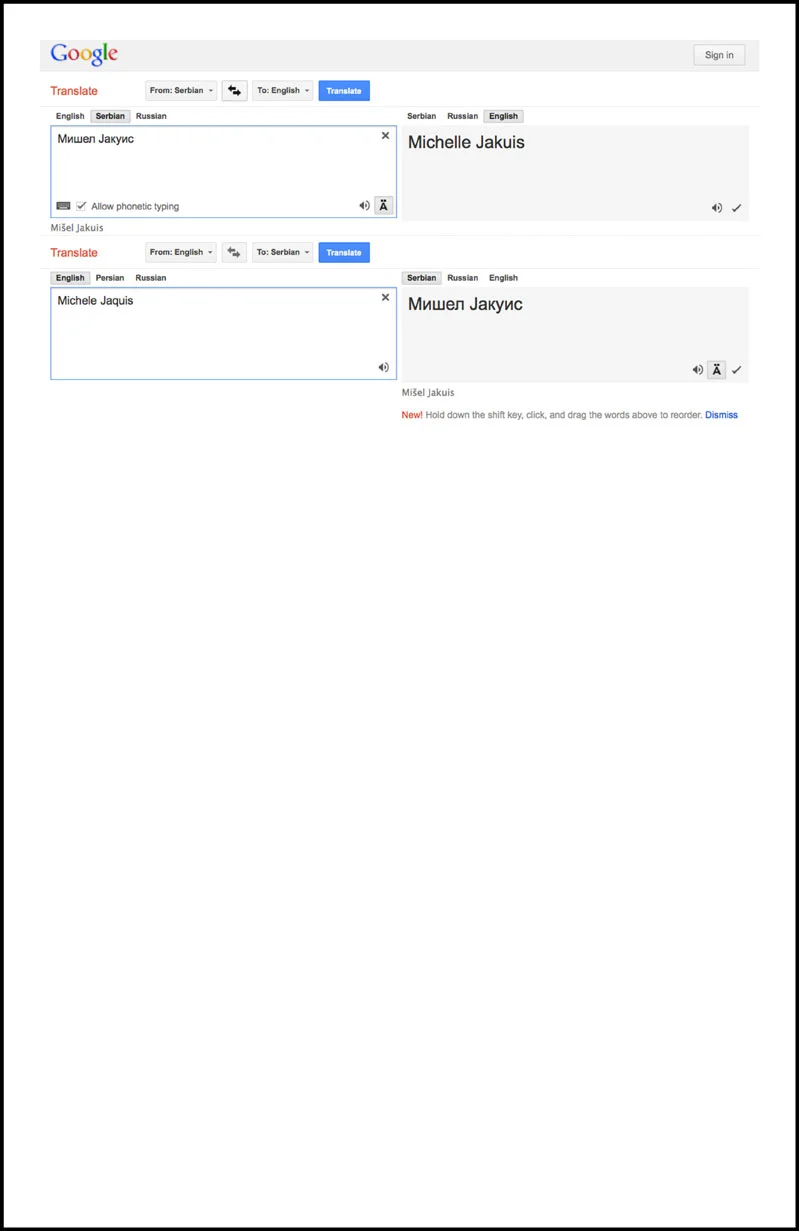Select Russian target tab in the bottom translator

coord(462,278)
